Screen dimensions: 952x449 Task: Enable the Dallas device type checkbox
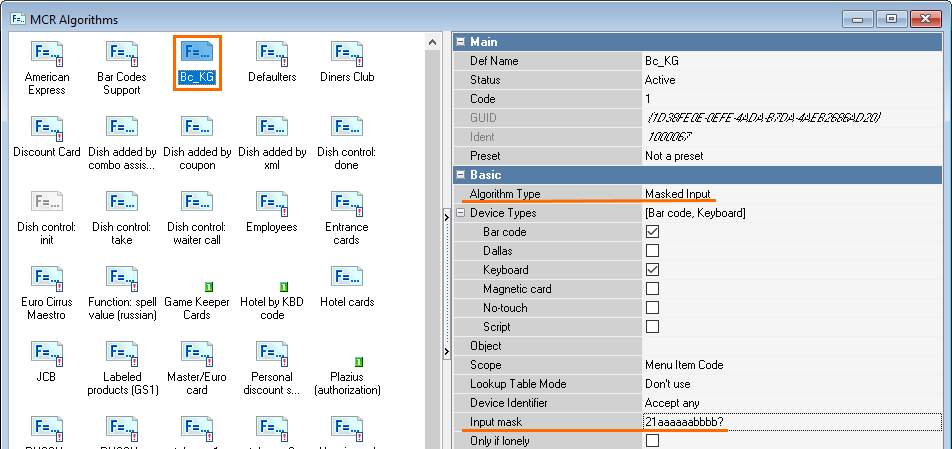tap(652, 251)
